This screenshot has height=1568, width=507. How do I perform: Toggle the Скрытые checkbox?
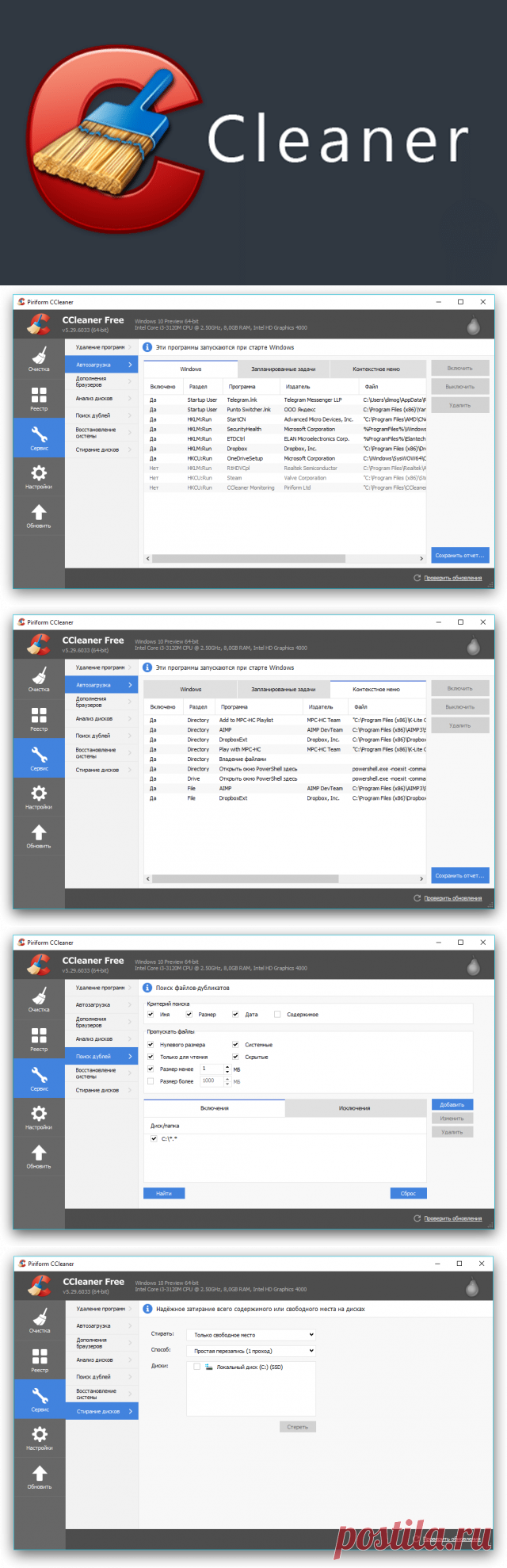point(235,1057)
